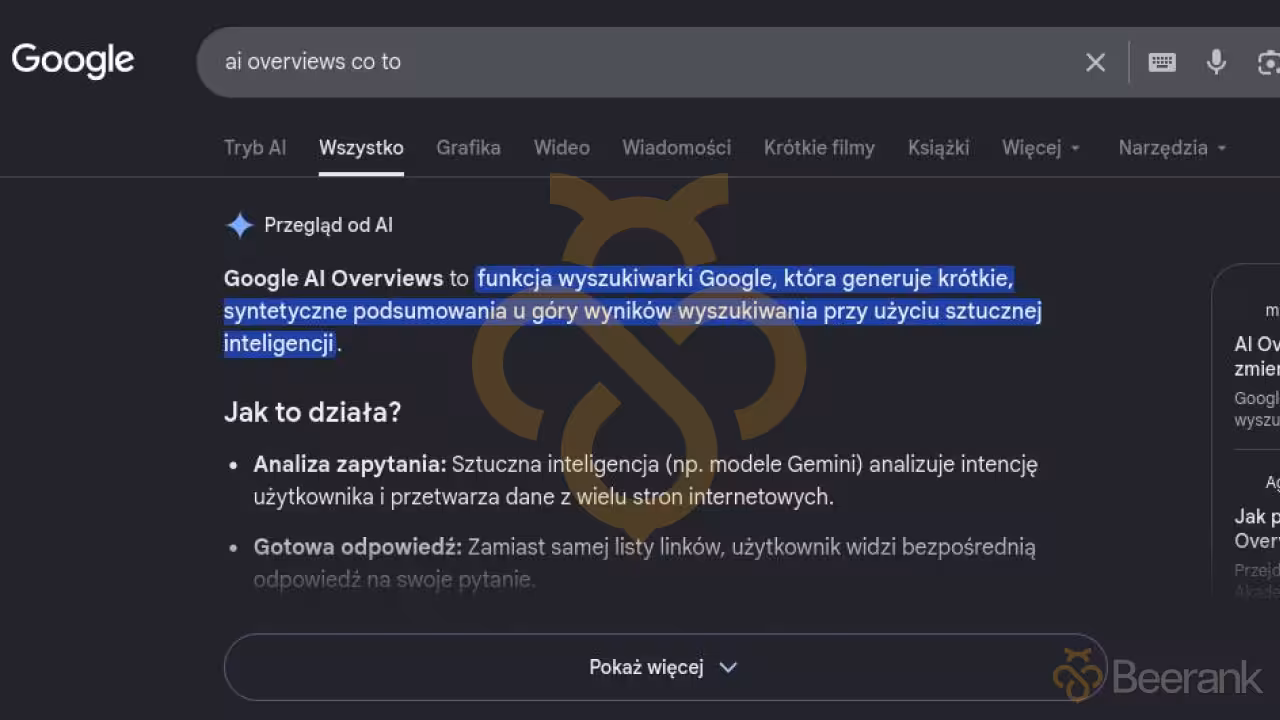1280x720 pixels.
Task: Open the Jak p… Over… source card on right
Action: coord(1256,535)
